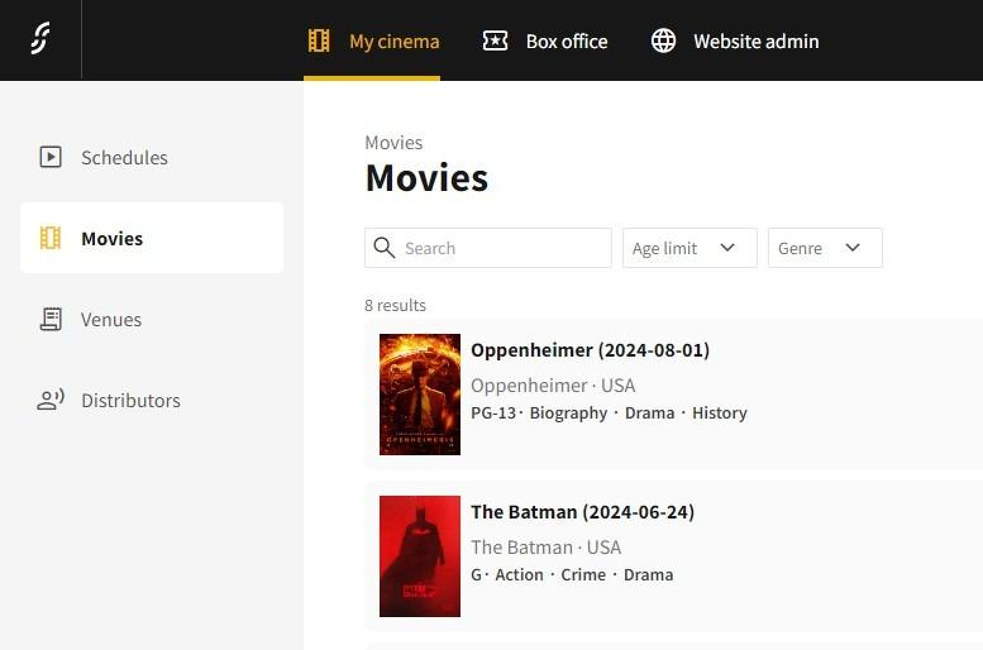
Task: Click the building icon next to Venues
Action: coord(50,319)
